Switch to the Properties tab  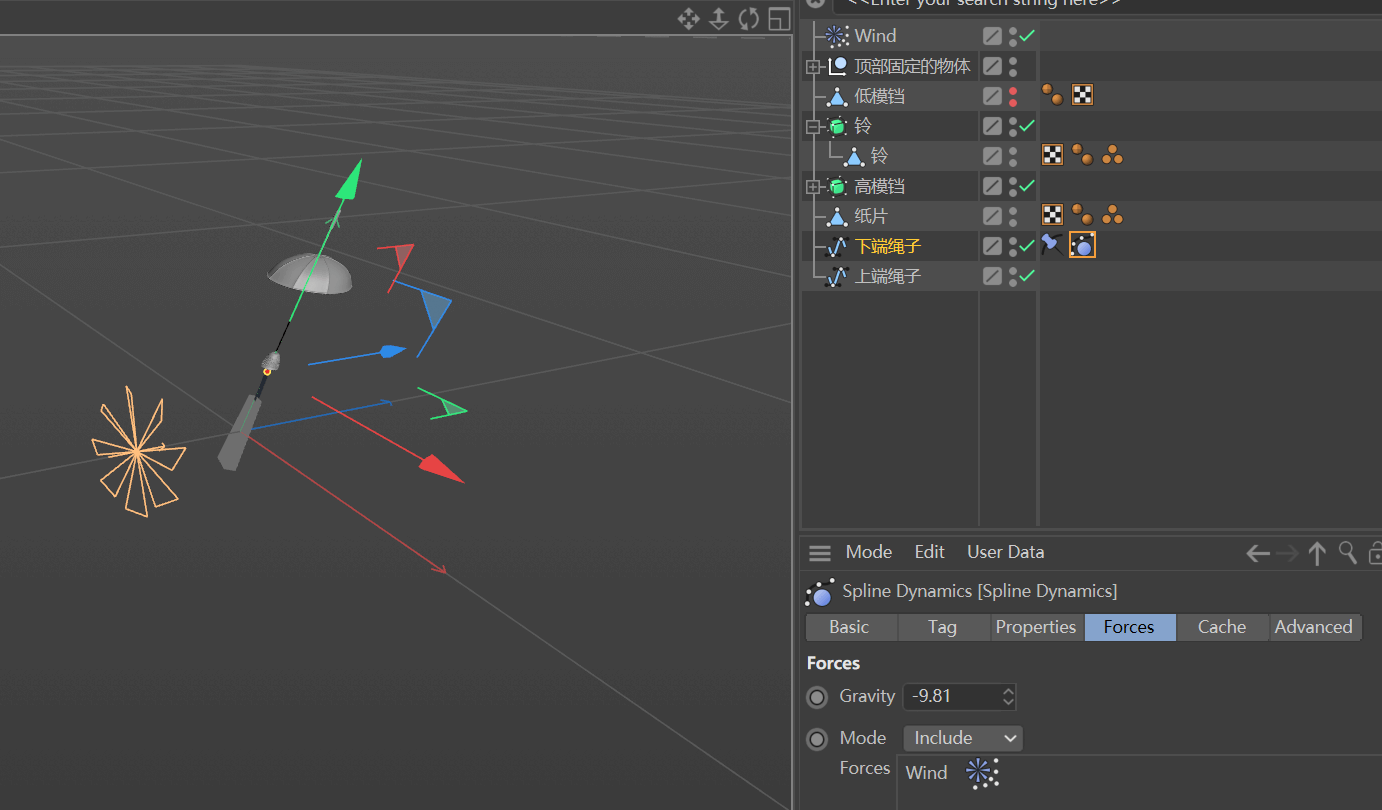tap(1036, 627)
